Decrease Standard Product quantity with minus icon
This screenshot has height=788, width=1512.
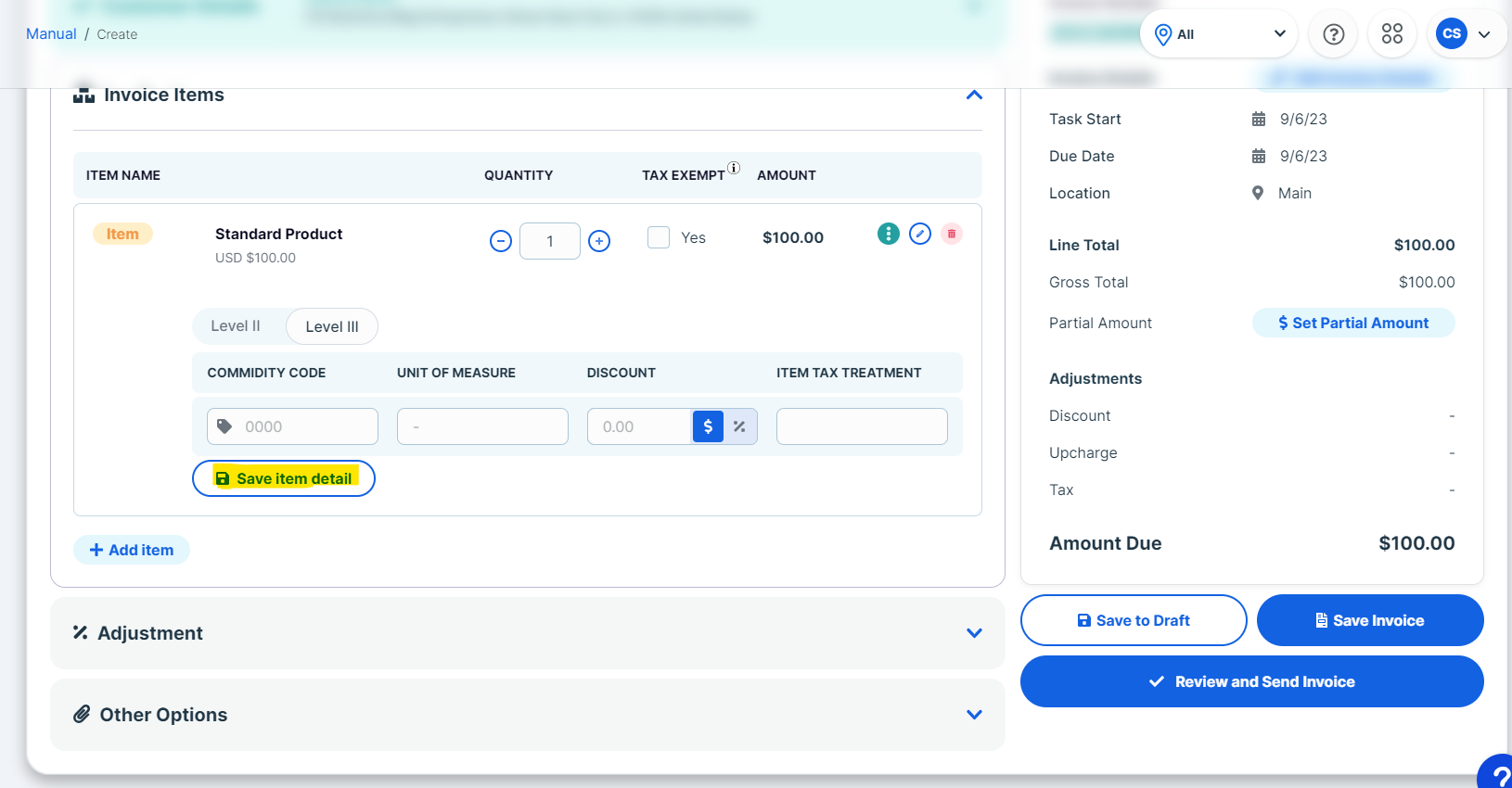click(x=501, y=241)
